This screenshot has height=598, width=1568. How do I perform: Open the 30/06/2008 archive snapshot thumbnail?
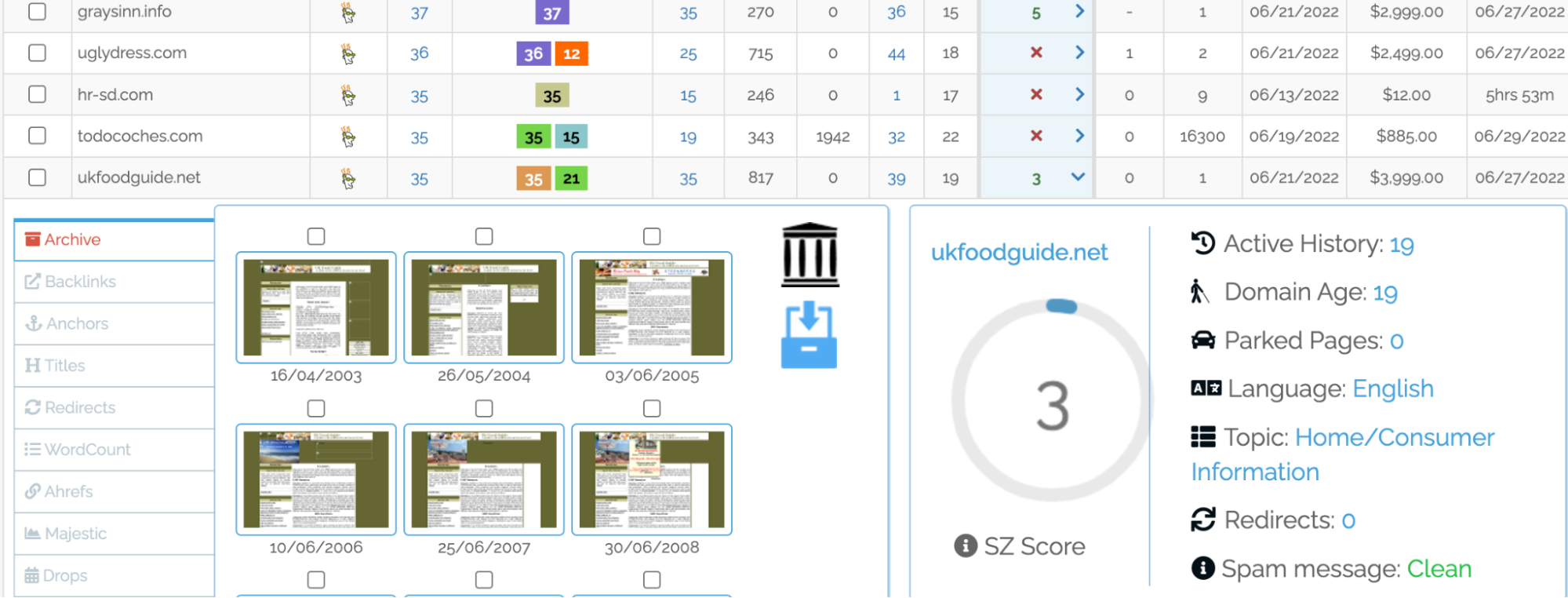pos(652,479)
